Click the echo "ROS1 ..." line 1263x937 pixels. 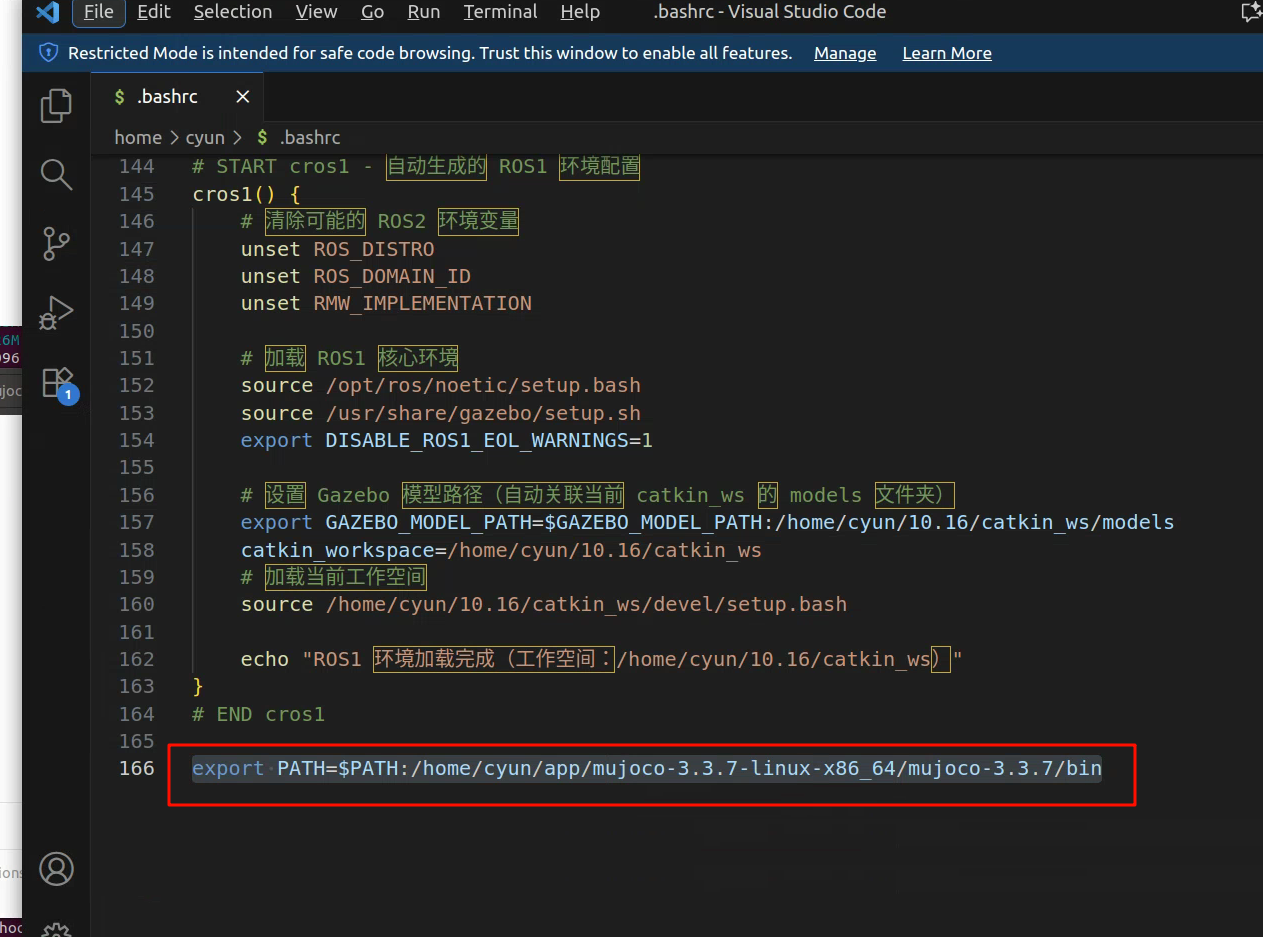[x=600, y=659]
